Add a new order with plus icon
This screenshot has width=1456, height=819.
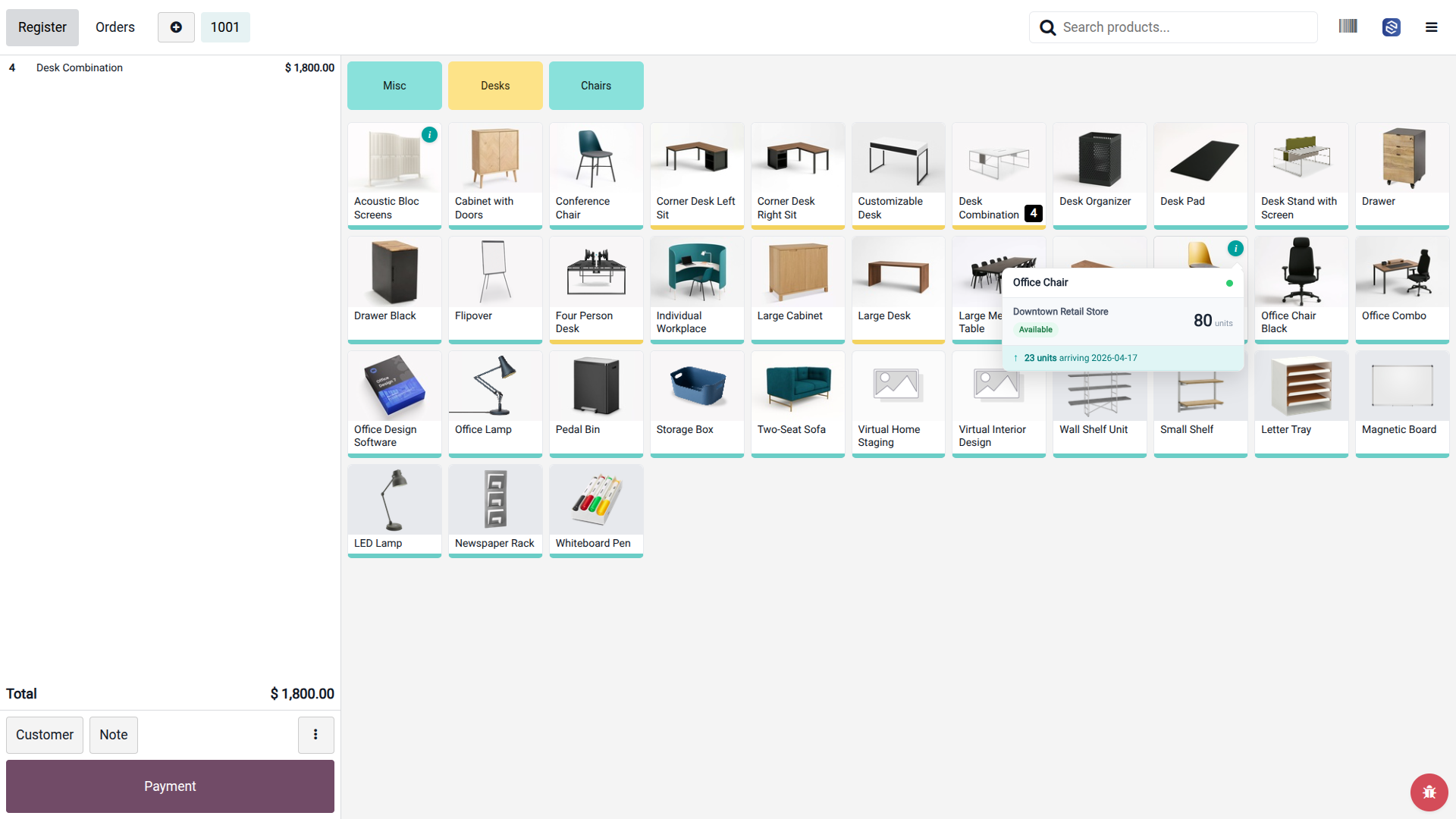(x=176, y=27)
